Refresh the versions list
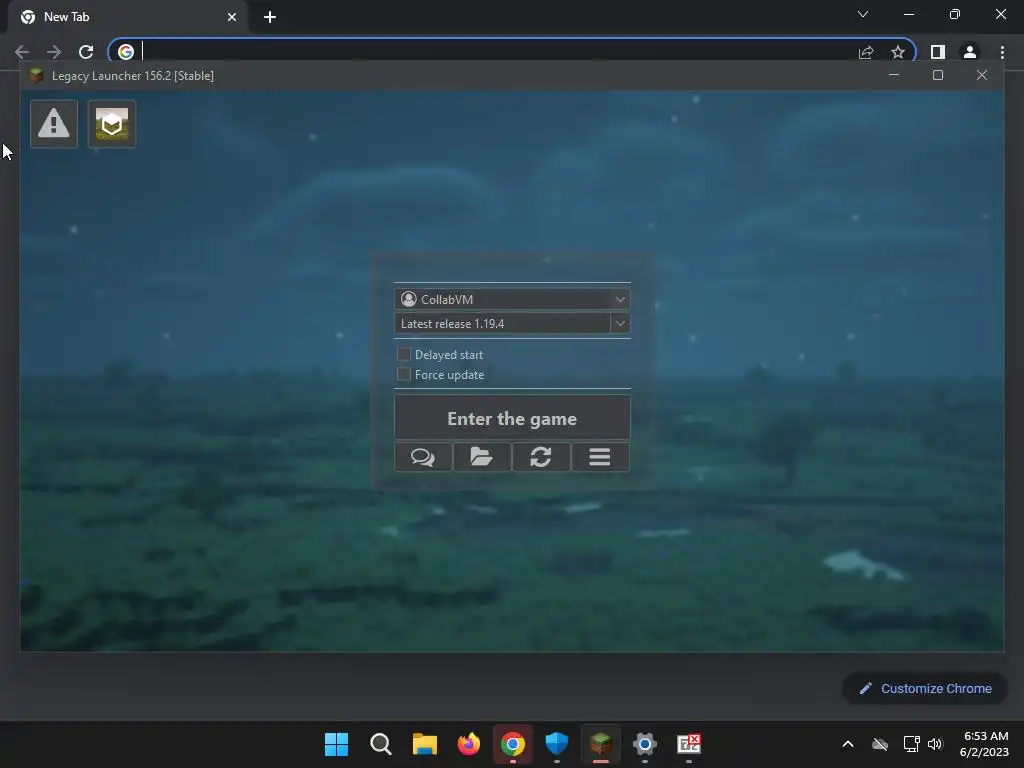Image resolution: width=1024 pixels, height=768 pixels. [x=541, y=456]
